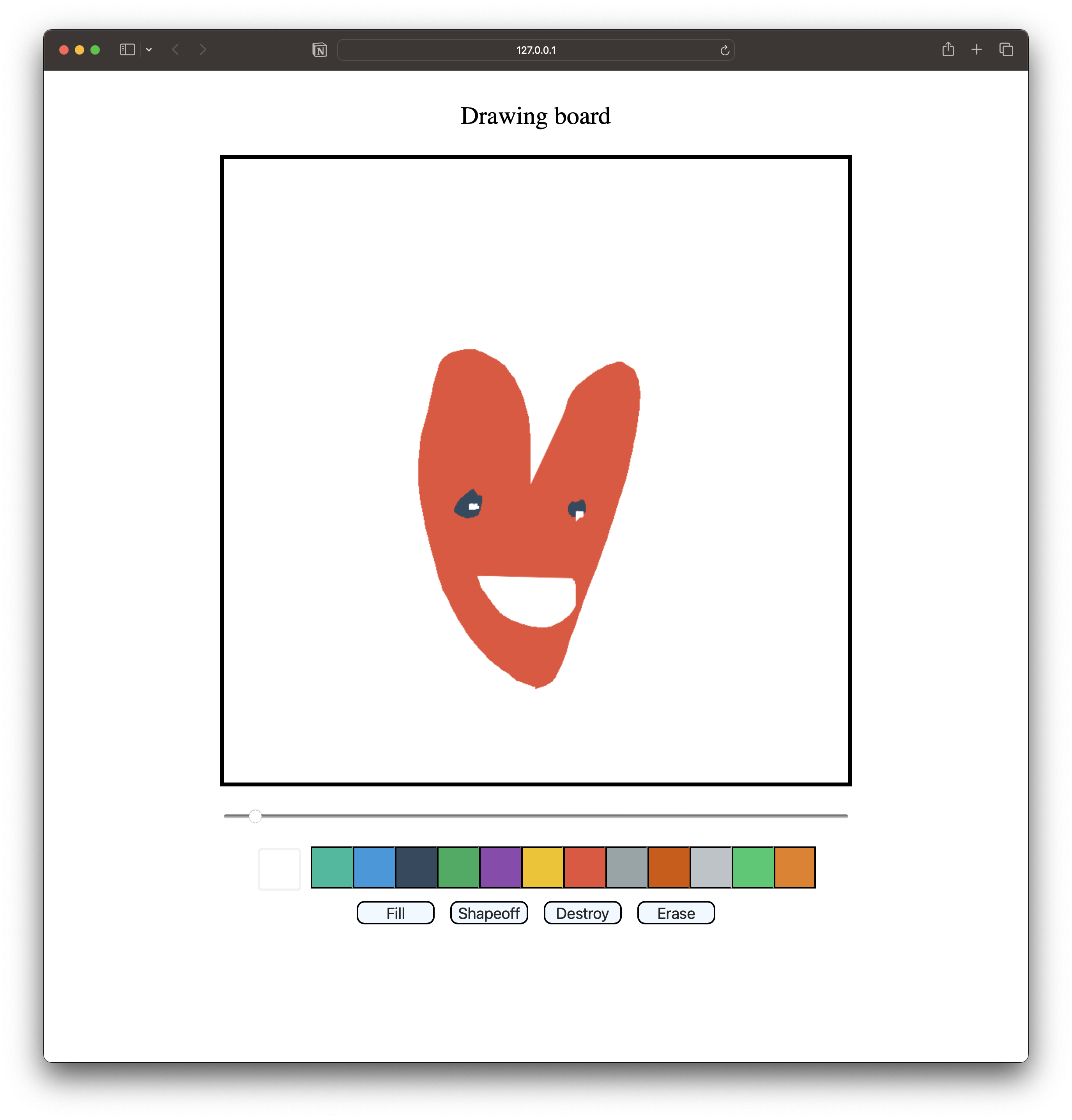This screenshot has height=1120, width=1072.
Task: Click the Notion extension icon
Action: [x=319, y=50]
